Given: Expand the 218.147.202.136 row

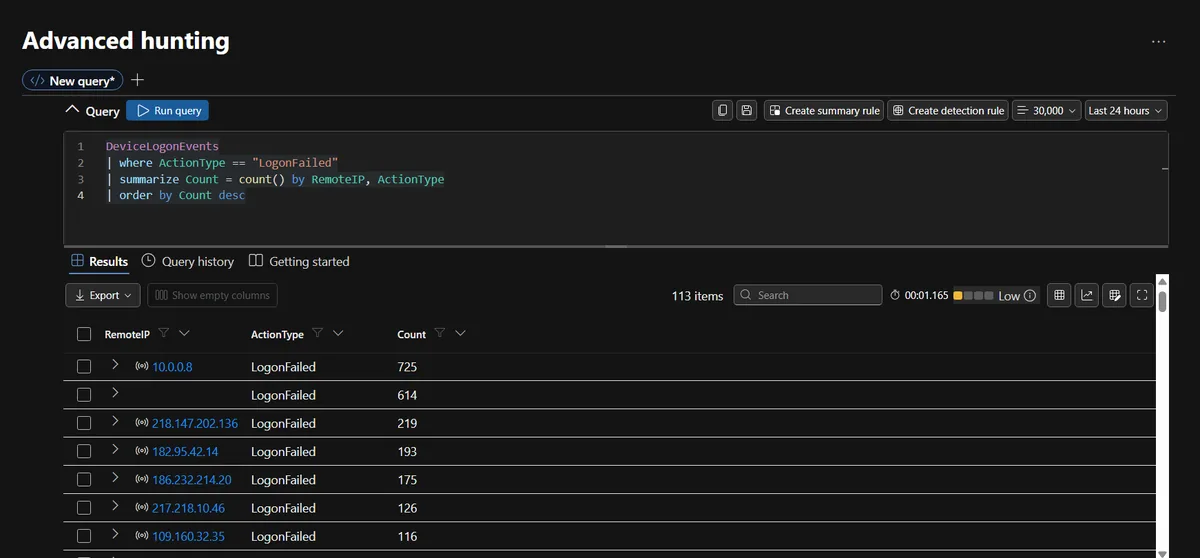Looking at the screenshot, I should [x=116, y=423].
